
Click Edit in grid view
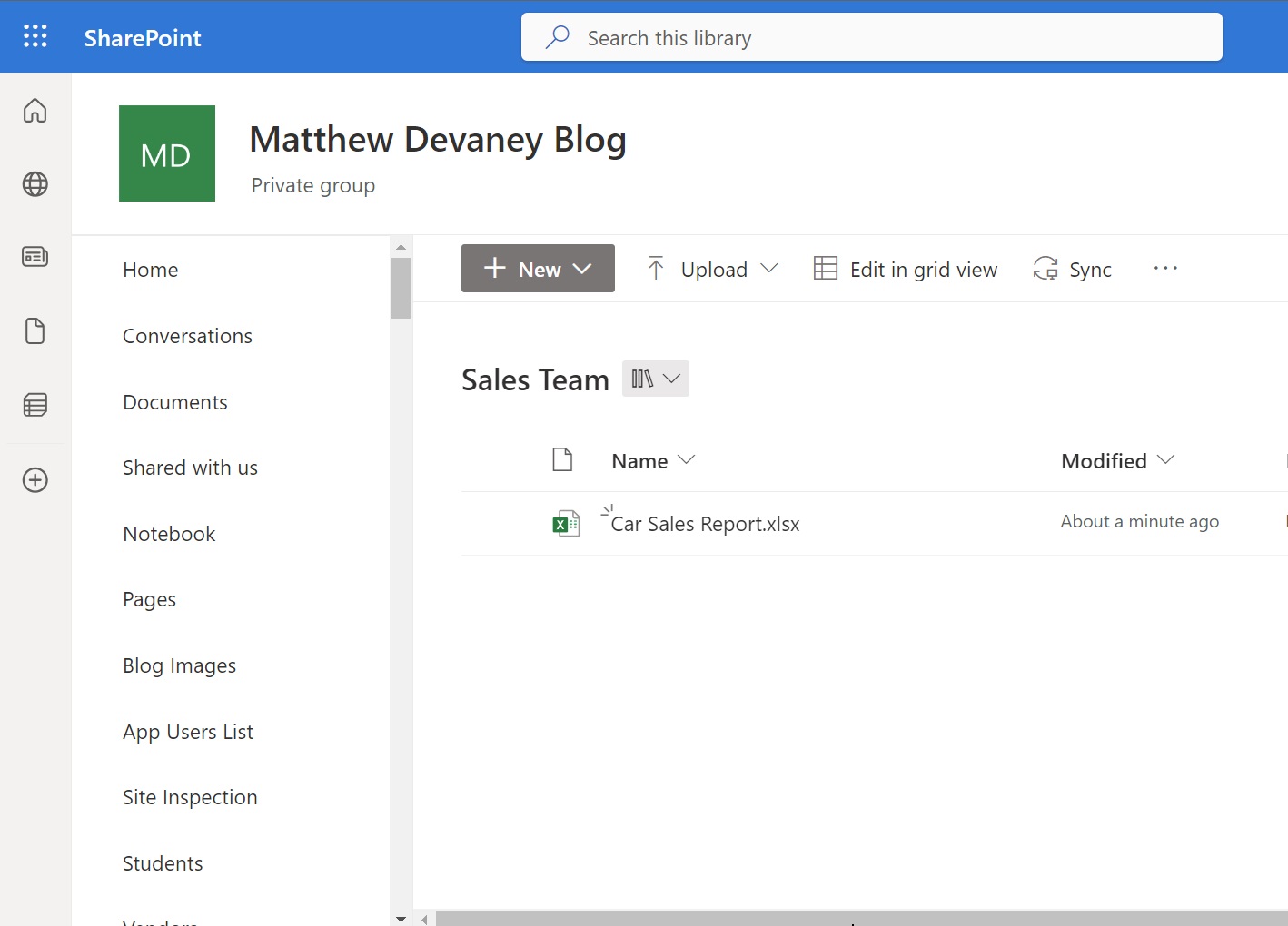[906, 270]
